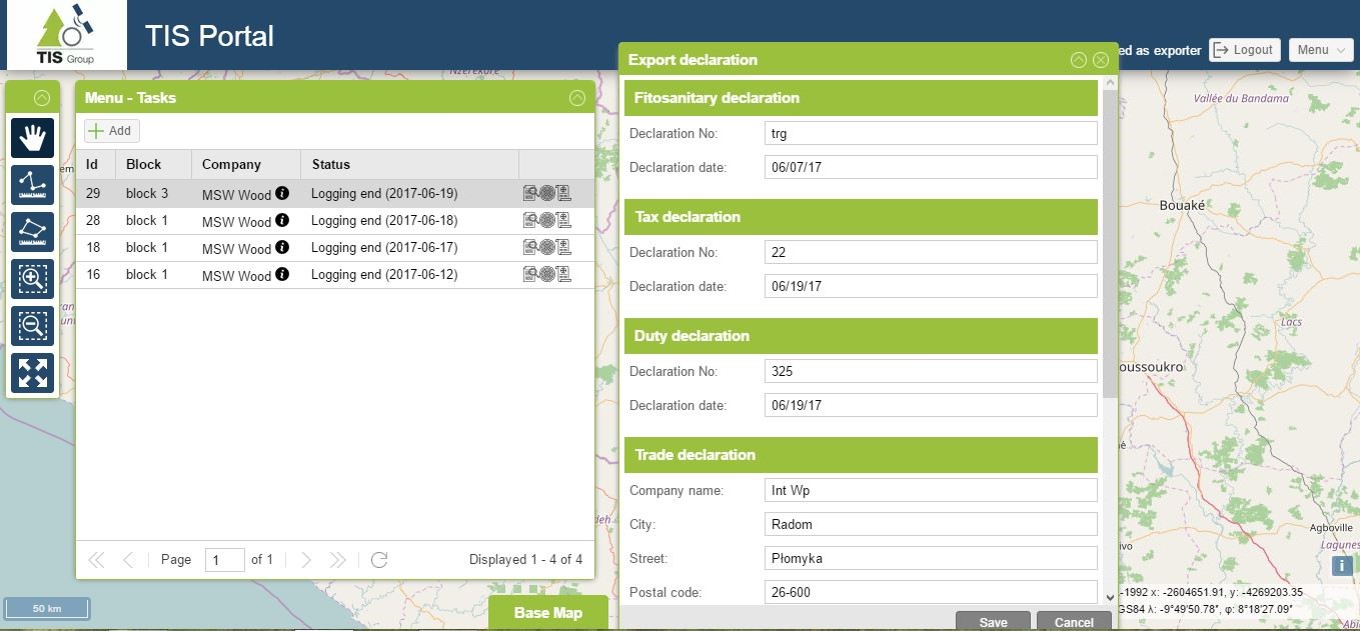Click the Save button
Image resolution: width=1360 pixels, height=631 pixels.
993,621
